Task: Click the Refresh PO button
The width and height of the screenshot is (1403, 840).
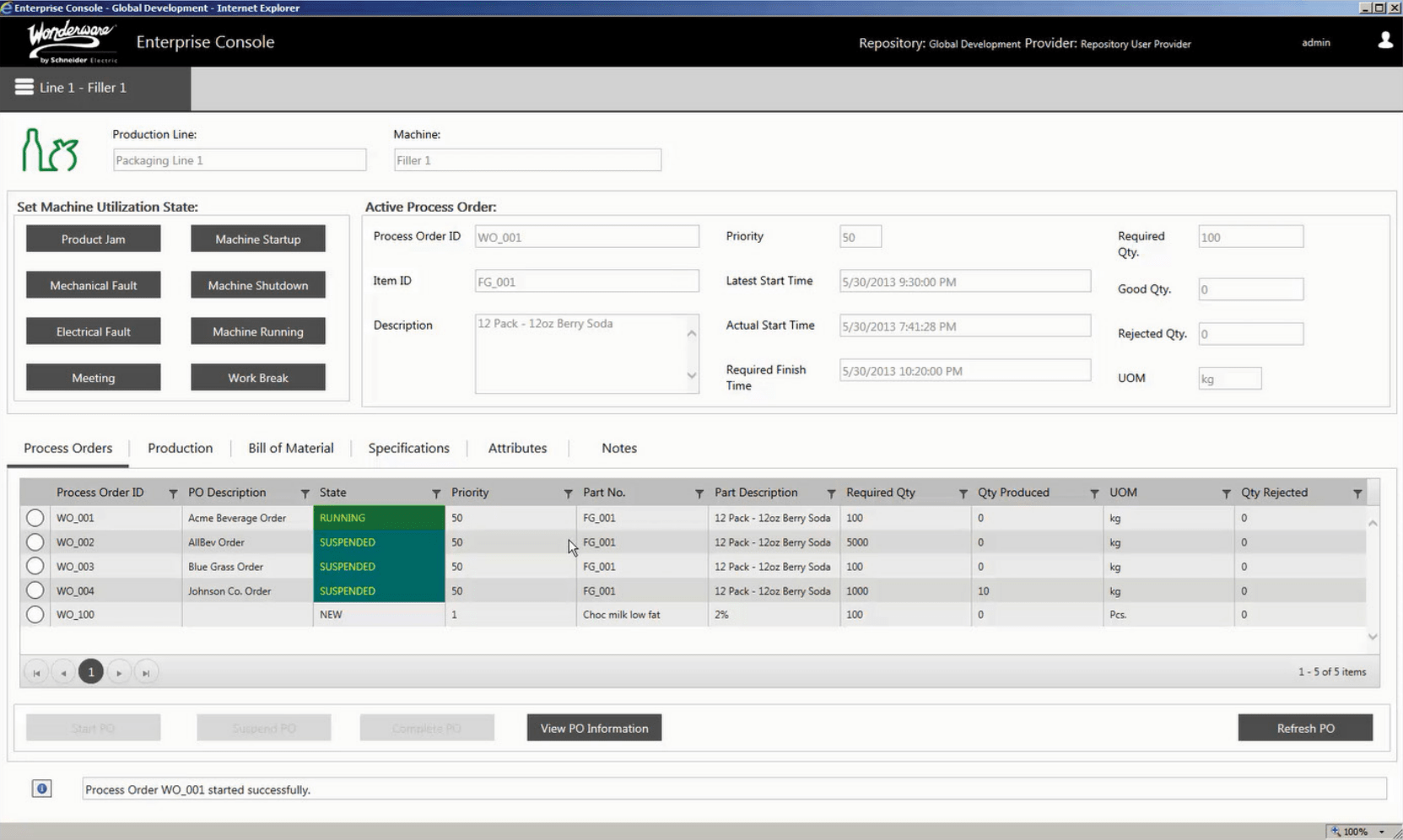Action: coord(1305,728)
